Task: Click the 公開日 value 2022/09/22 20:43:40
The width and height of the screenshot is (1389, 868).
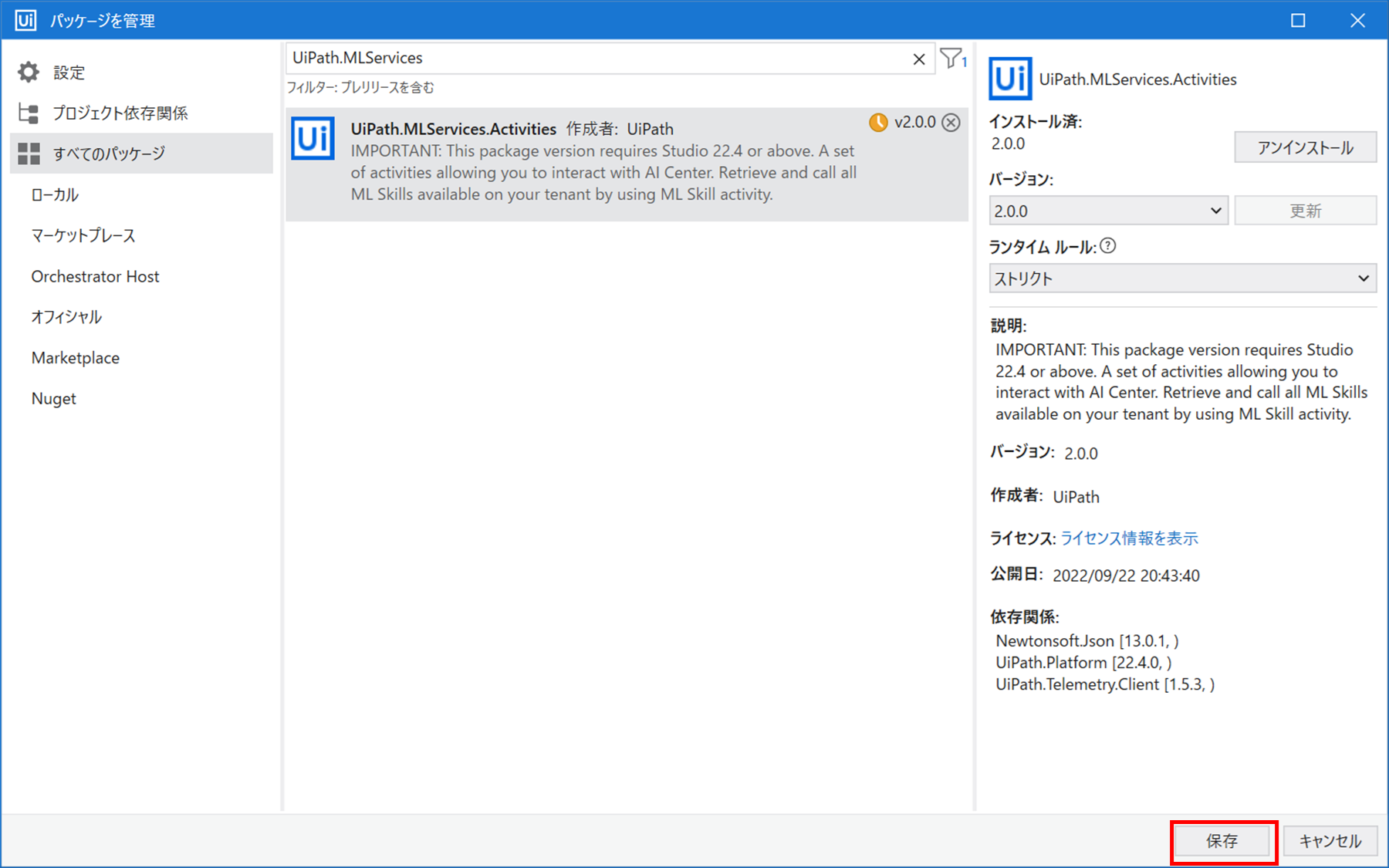Action: click(x=1126, y=576)
